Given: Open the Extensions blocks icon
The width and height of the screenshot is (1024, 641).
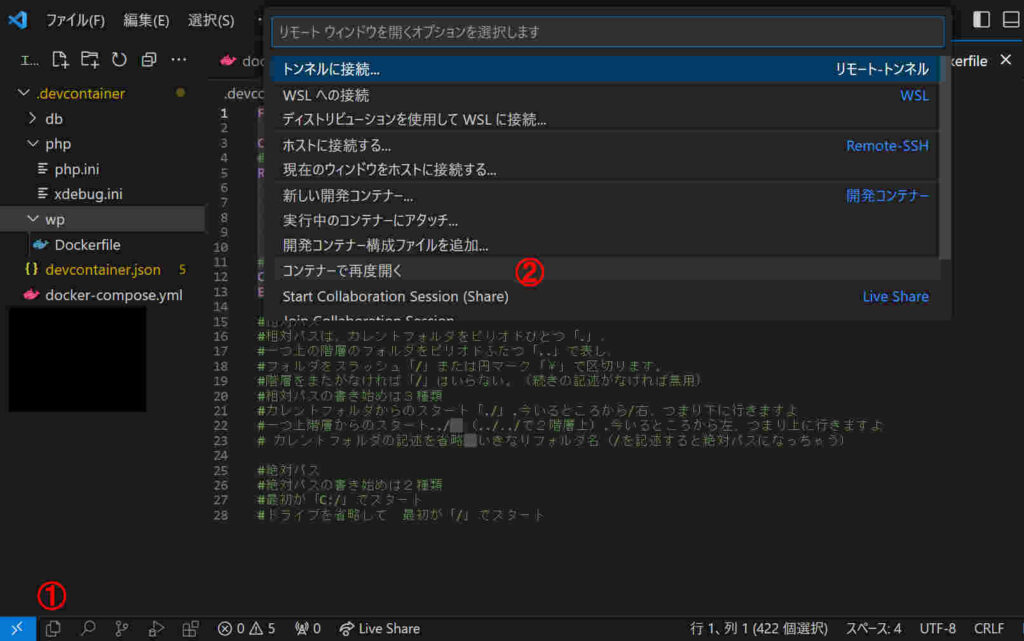Looking at the screenshot, I should tap(190, 629).
